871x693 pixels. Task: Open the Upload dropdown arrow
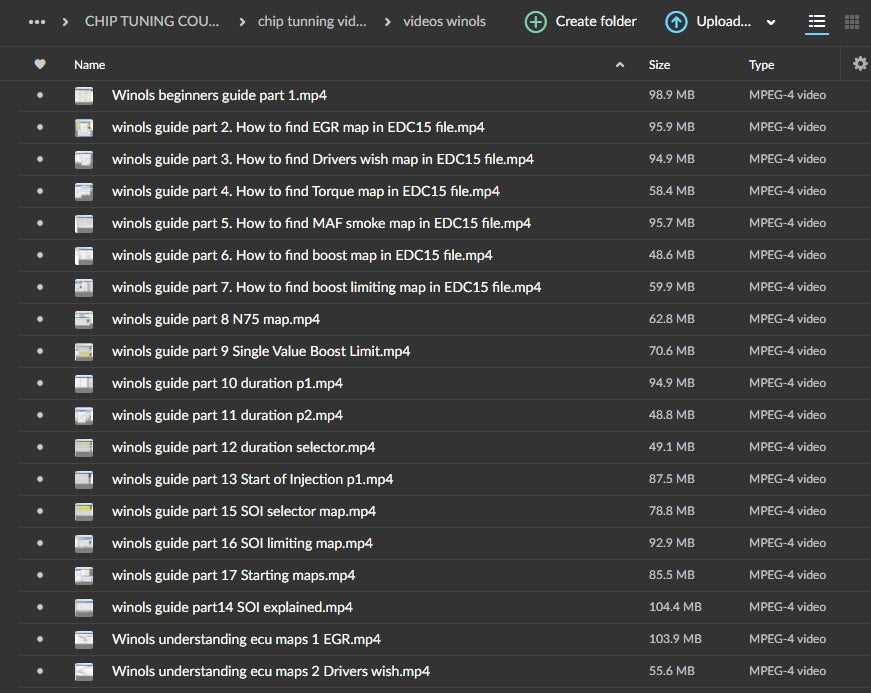click(x=771, y=22)
